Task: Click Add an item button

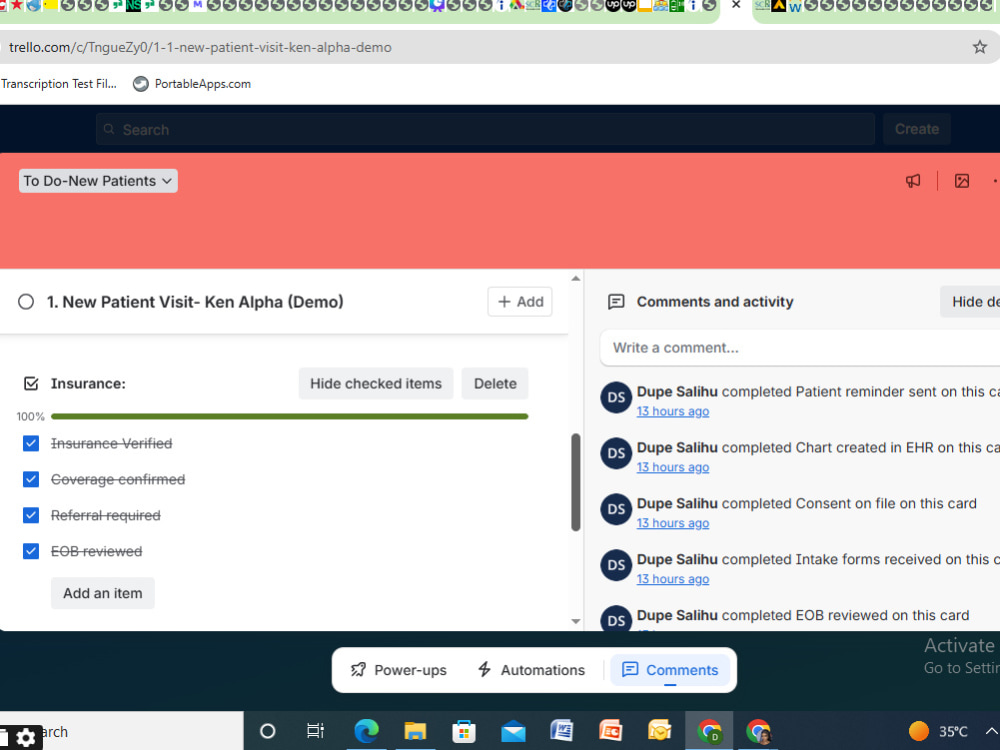Action: [x=103, y=593]
